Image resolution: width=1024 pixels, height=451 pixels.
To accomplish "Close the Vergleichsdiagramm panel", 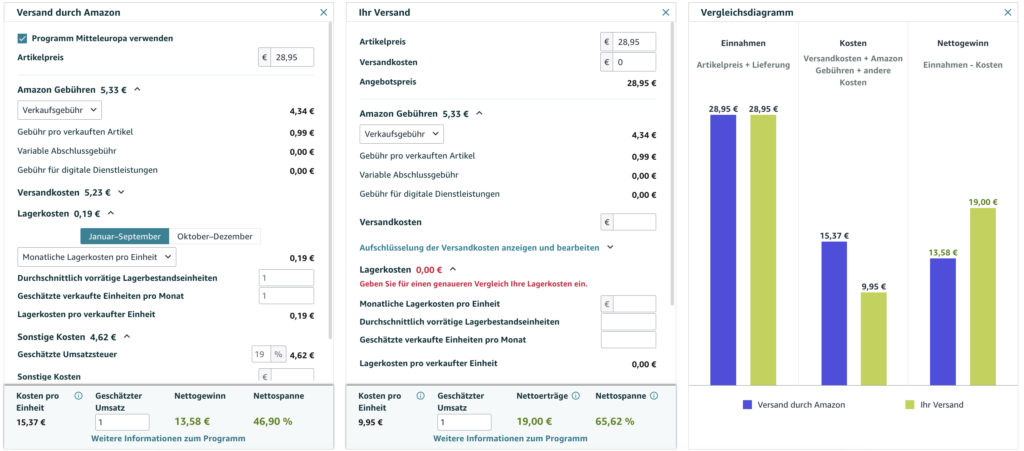I will click(x=1008, y=12).
